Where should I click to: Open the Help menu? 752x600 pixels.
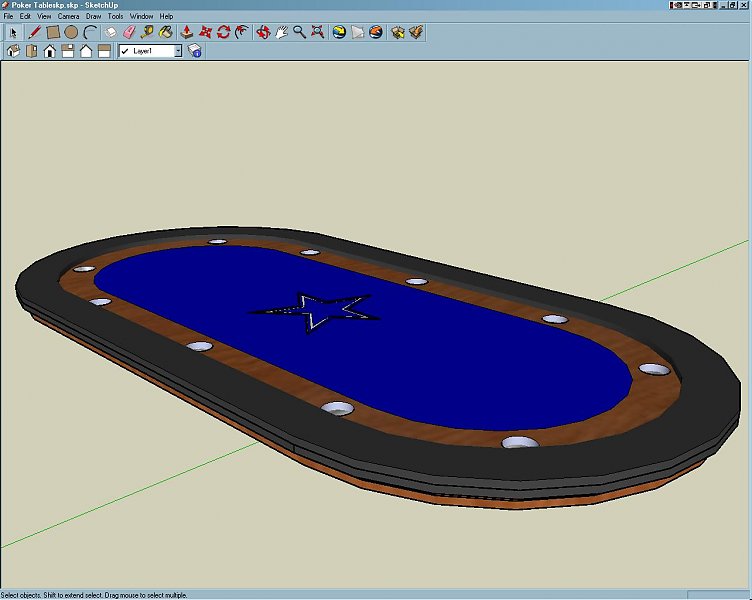[x=166, y=16]
